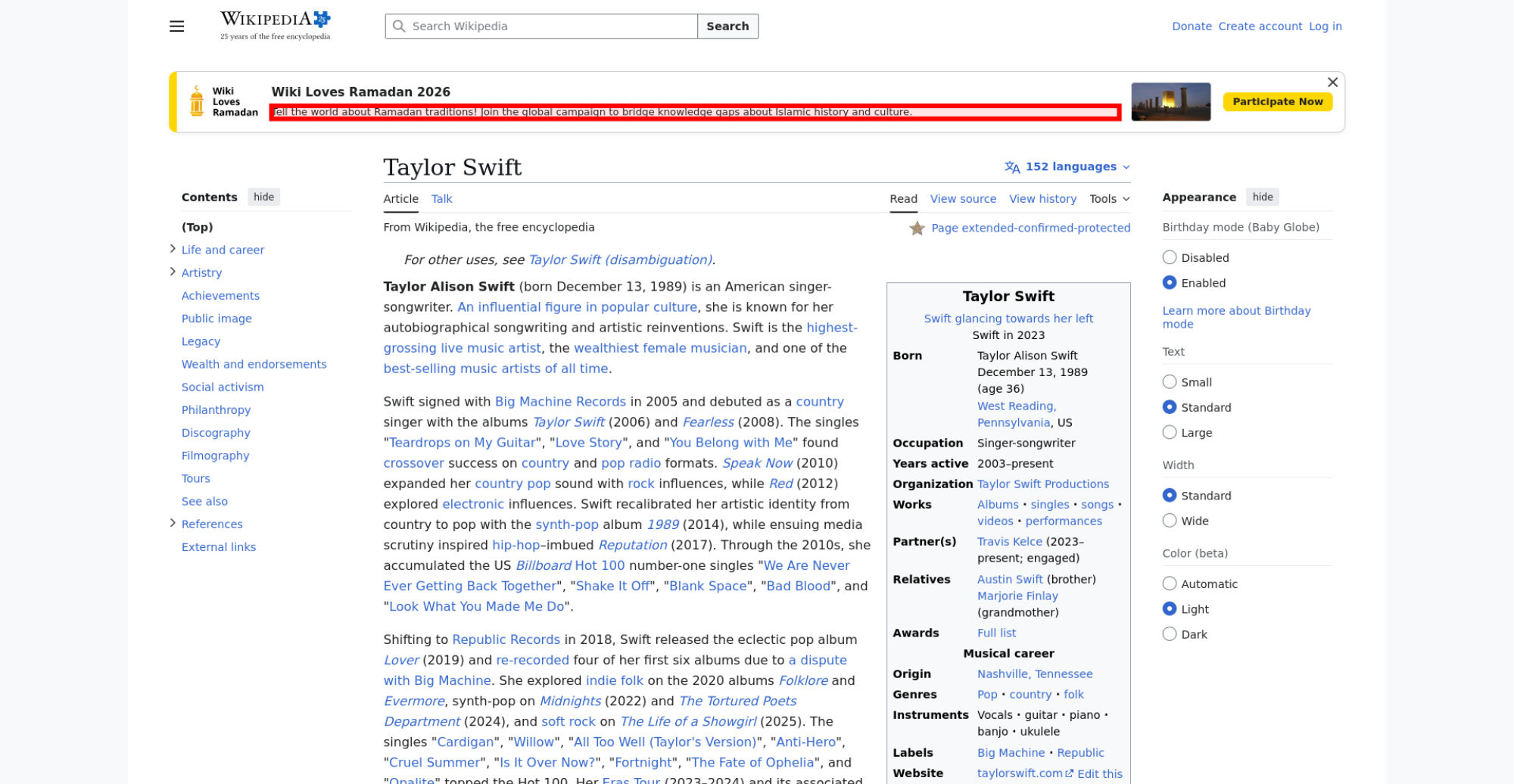Open the hamburger main menu
The width and height of the screenshot is (1514, 784).
click(176, 26)
